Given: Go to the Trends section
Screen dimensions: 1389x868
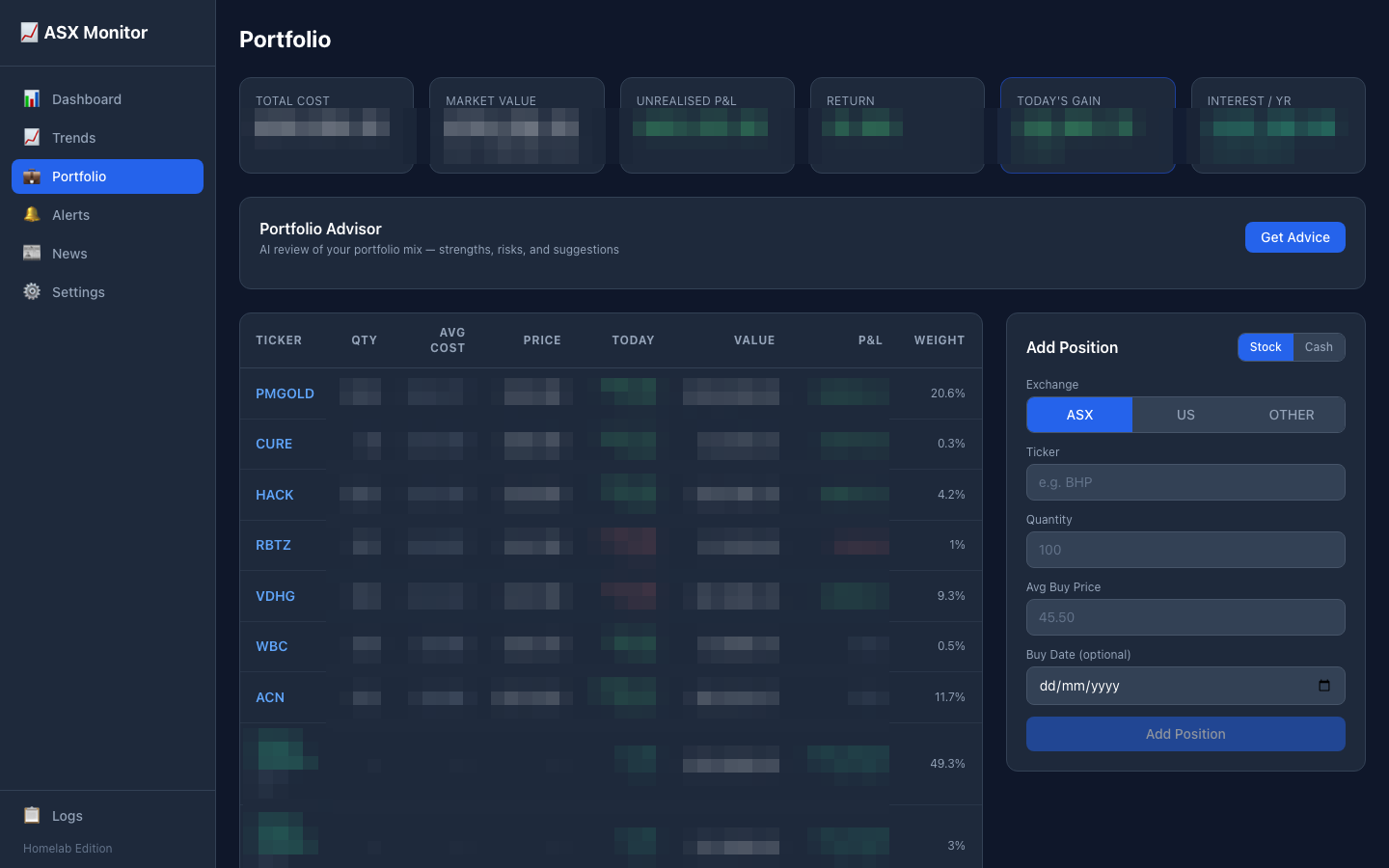Looking at the screenshot, I should [x=107, y=138].
